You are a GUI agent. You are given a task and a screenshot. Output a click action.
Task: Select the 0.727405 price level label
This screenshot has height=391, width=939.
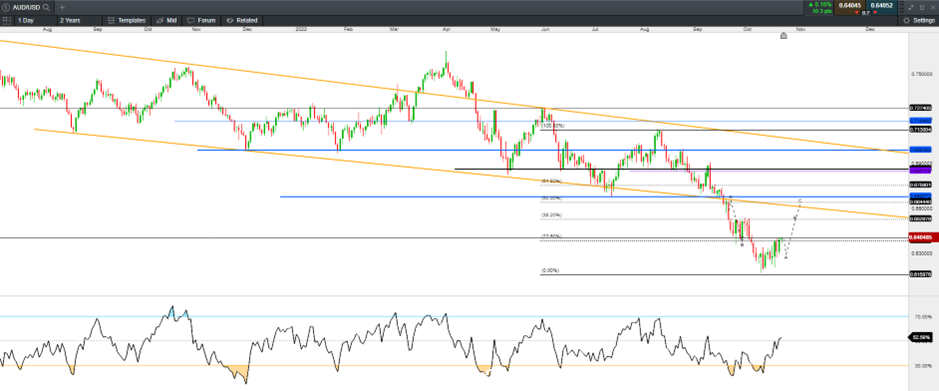click(x=920, y=108)
